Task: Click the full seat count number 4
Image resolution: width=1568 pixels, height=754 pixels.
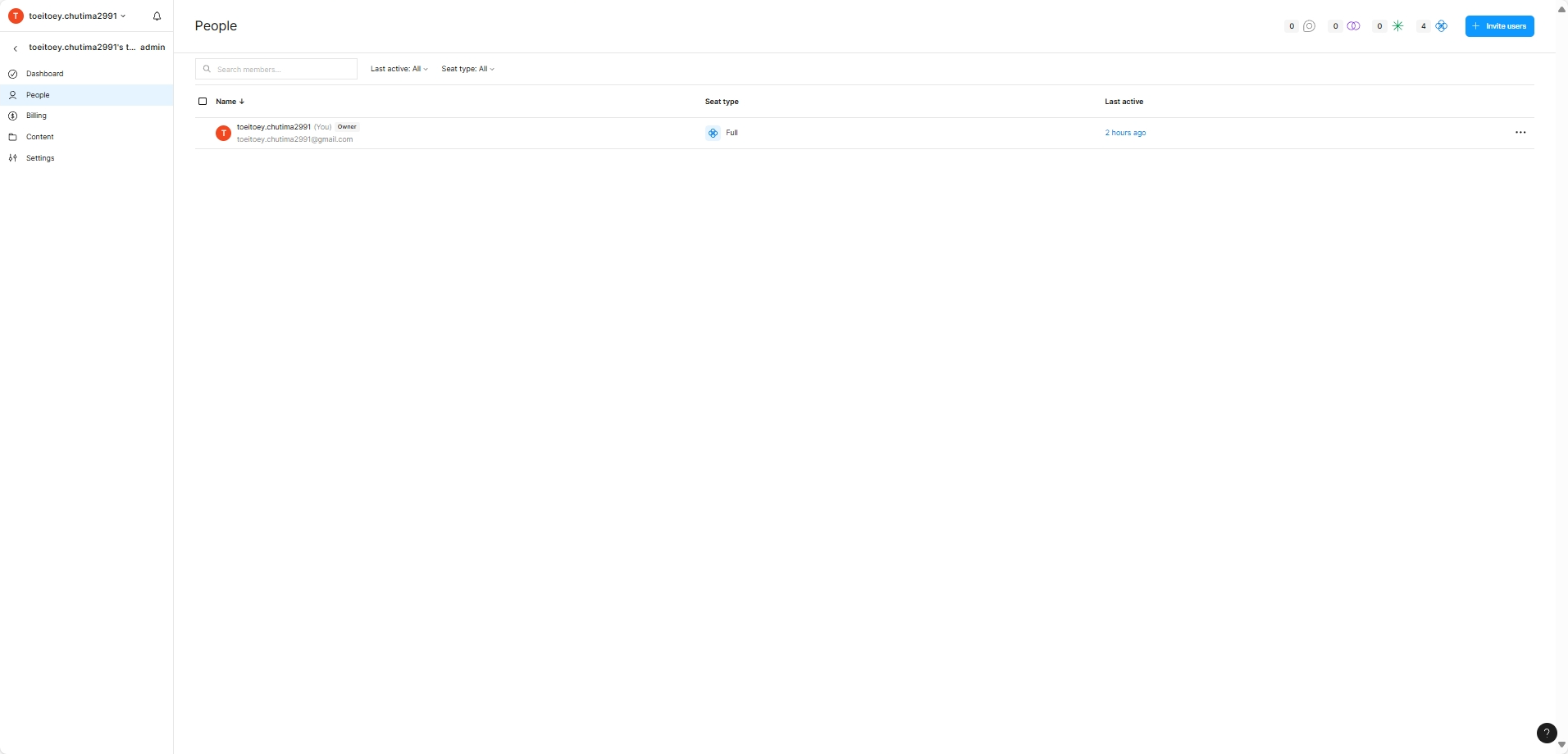Action: point(1424,26)
